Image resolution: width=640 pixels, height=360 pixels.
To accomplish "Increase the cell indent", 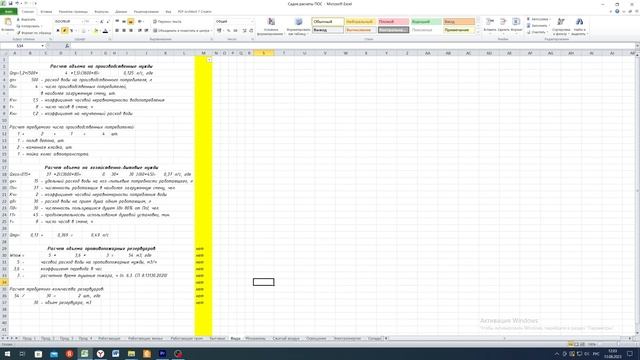I will coord(146,31).
